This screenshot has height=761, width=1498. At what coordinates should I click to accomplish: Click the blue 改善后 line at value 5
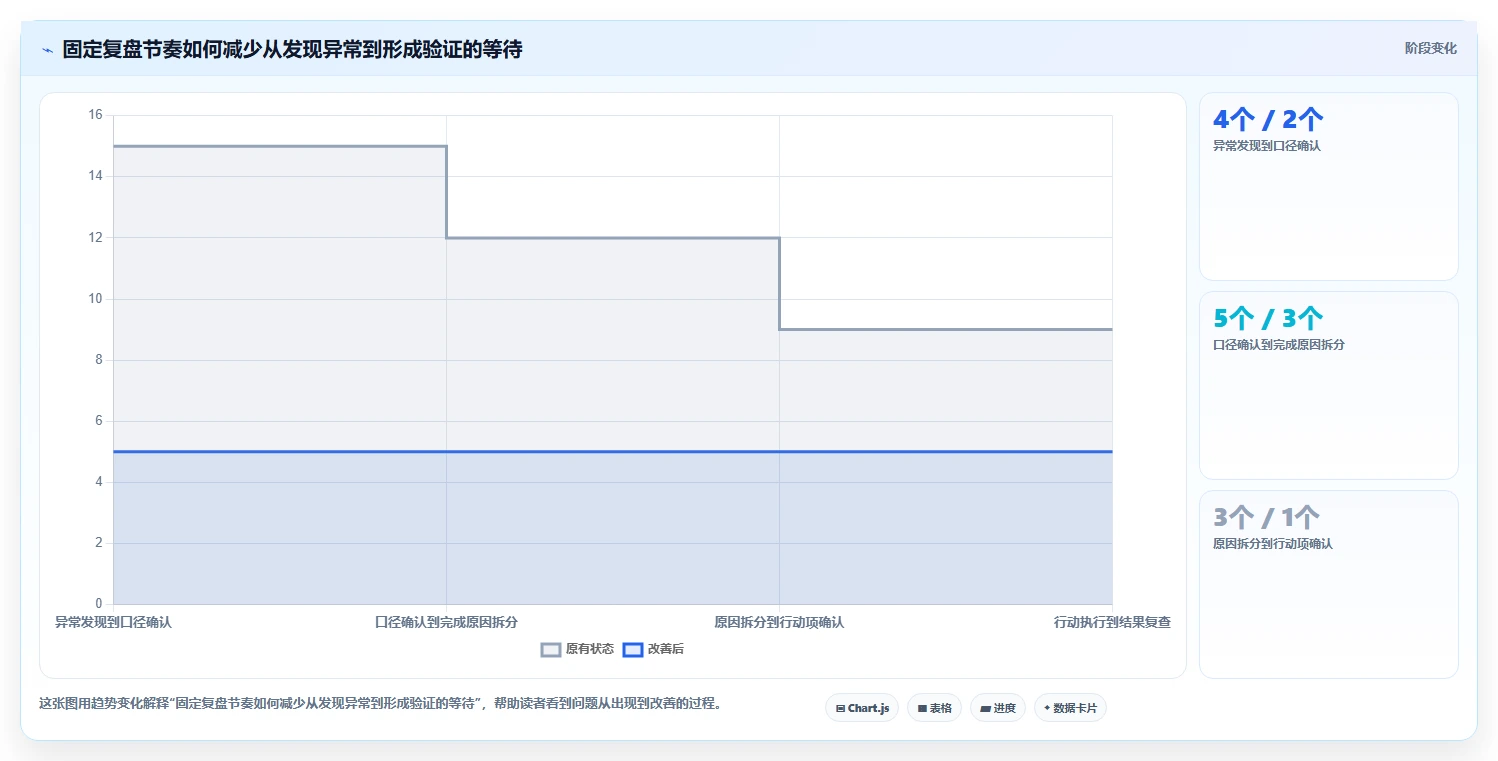pos(612,451)
